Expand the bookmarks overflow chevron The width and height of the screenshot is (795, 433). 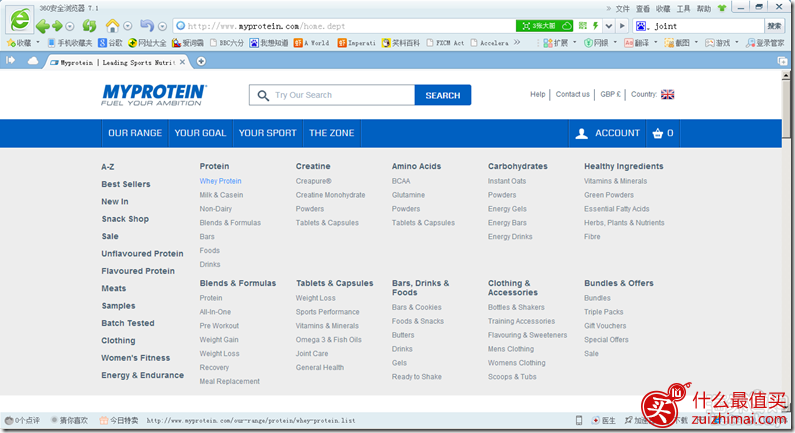[x=517, y=43]
